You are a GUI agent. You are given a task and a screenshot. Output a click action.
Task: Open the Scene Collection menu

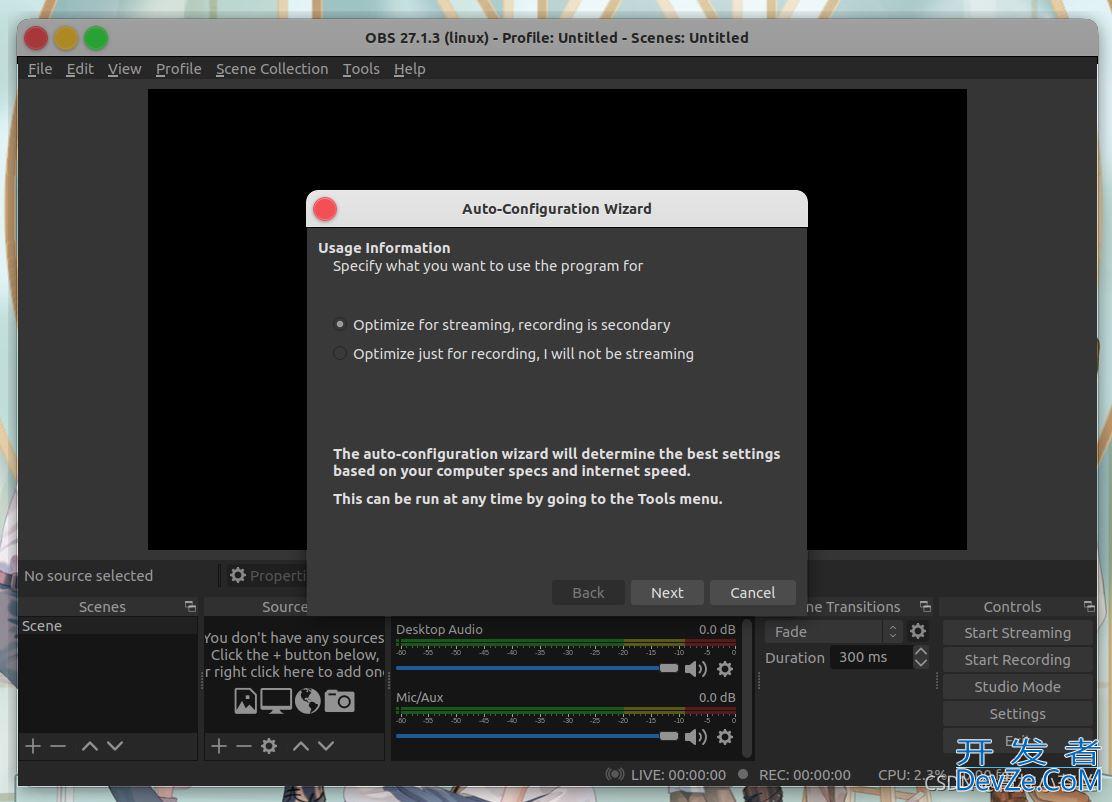click(x=272, y=69)
